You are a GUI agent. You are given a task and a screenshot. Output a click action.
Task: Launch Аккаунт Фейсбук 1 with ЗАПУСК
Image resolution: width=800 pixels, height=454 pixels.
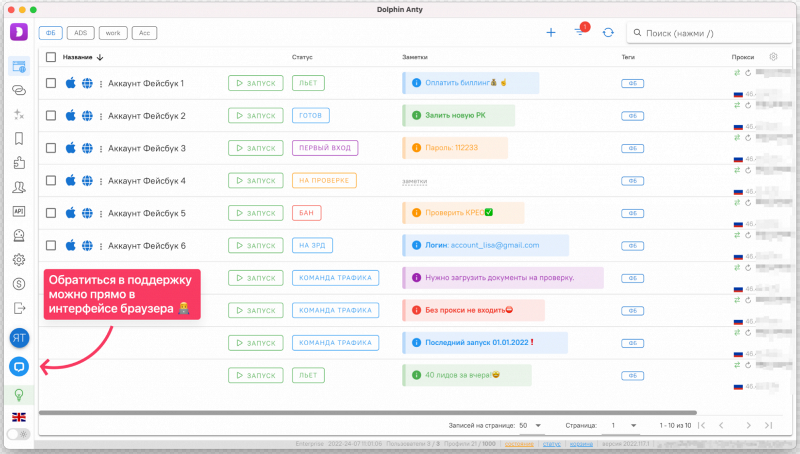coord(256,83)
